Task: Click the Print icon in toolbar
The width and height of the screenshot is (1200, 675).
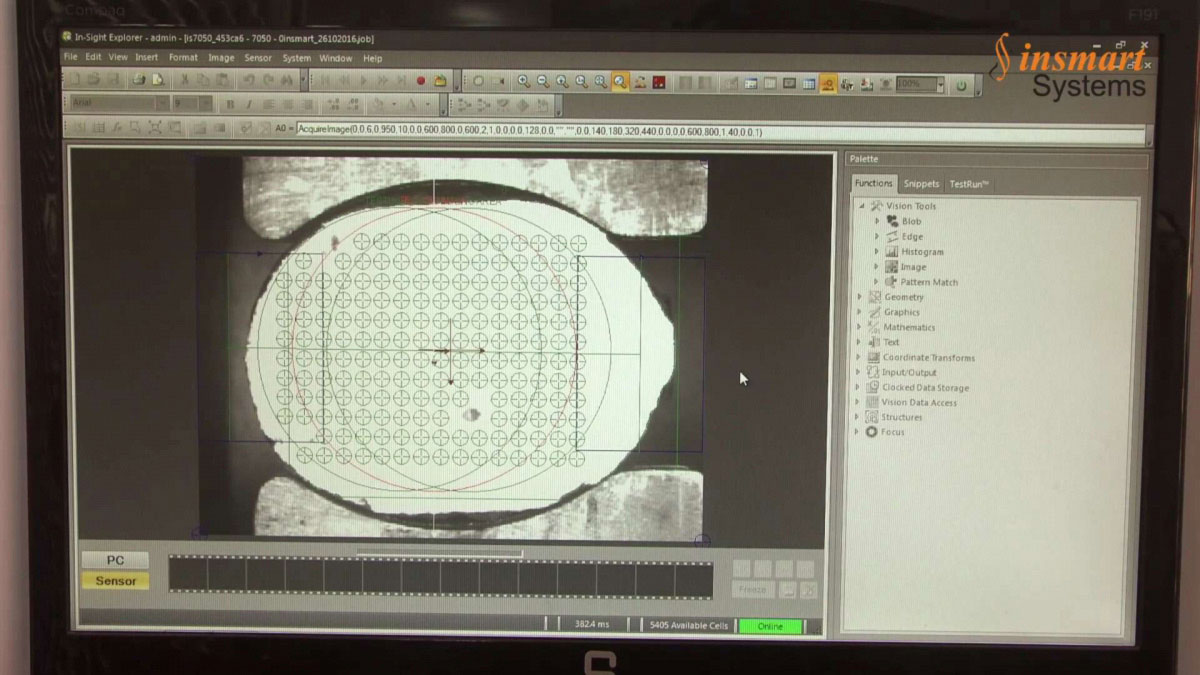Action: click(139, 80)
